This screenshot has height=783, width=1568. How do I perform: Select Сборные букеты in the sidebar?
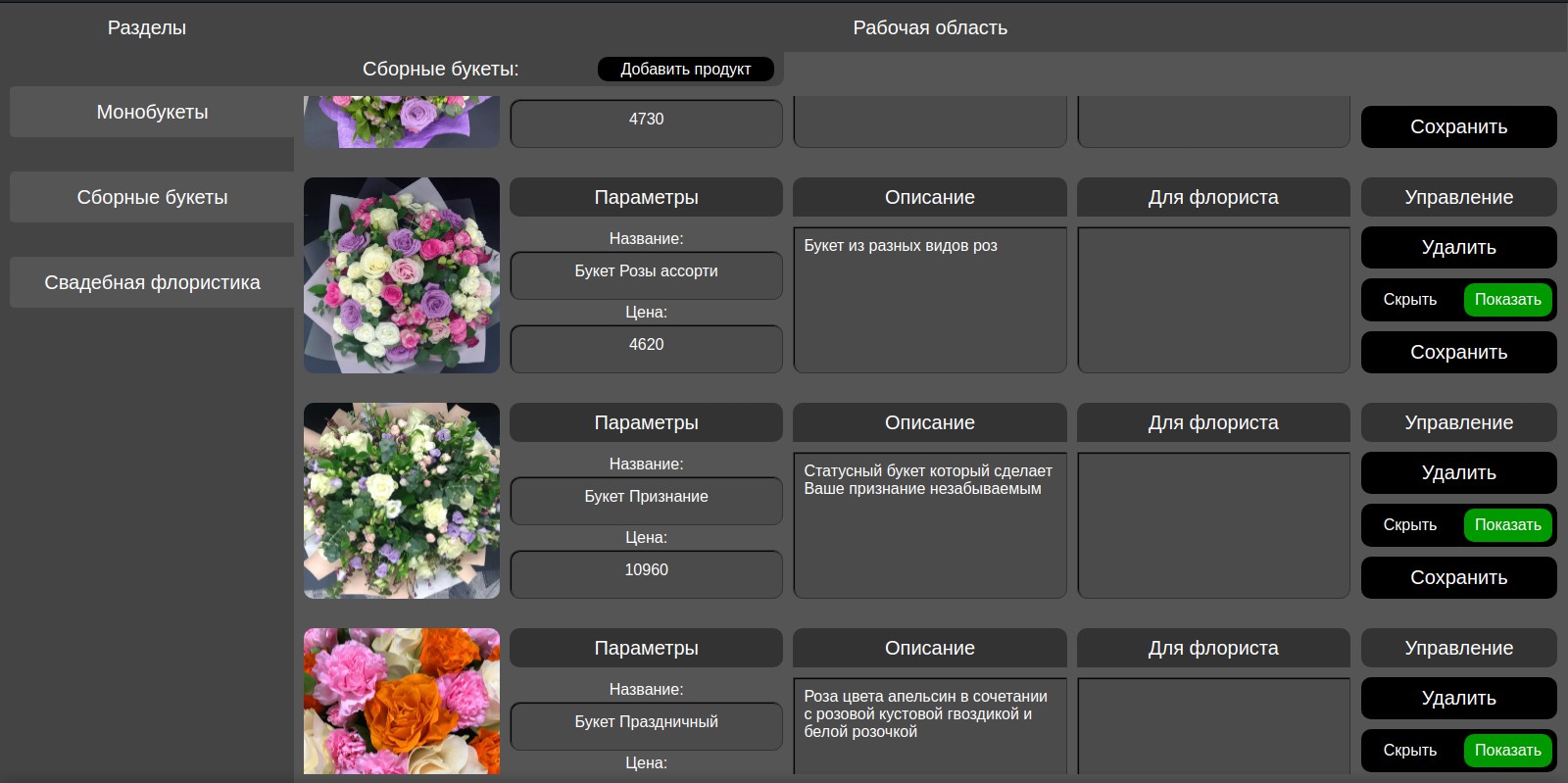152,197
